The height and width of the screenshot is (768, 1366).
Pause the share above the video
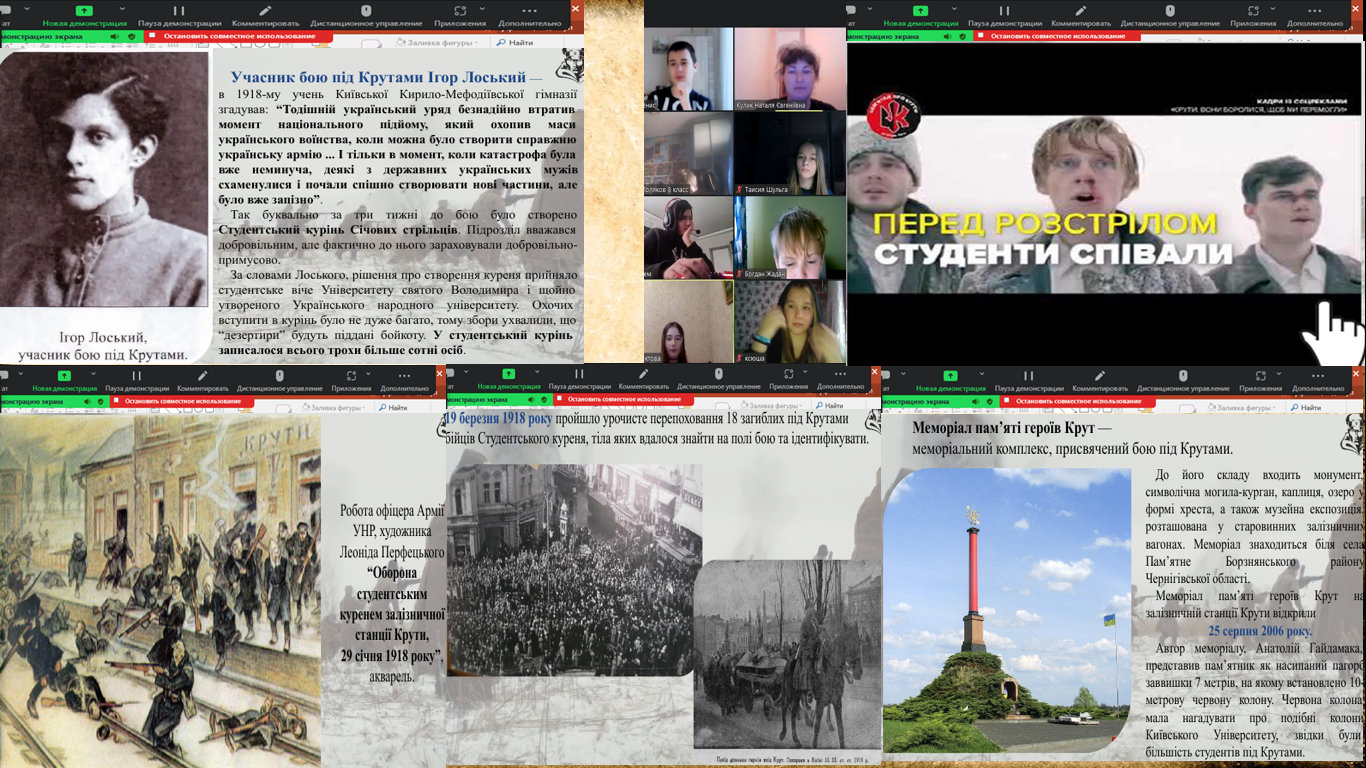pyautogui.click(x=1004, y=11)
